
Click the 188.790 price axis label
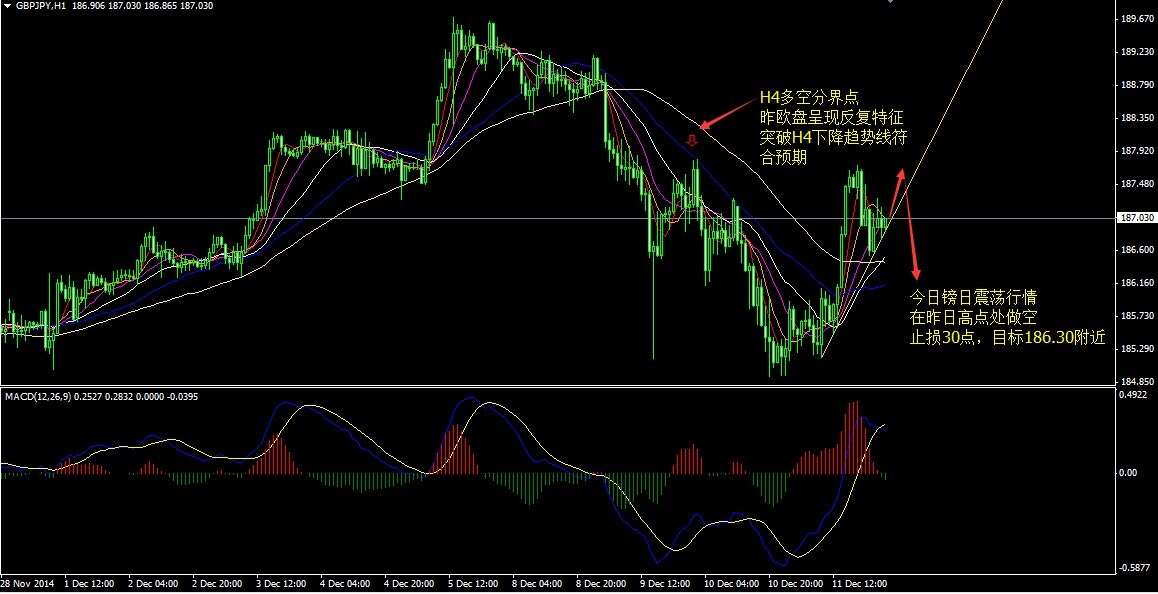pyautogui.click(x=1138, y=85)
